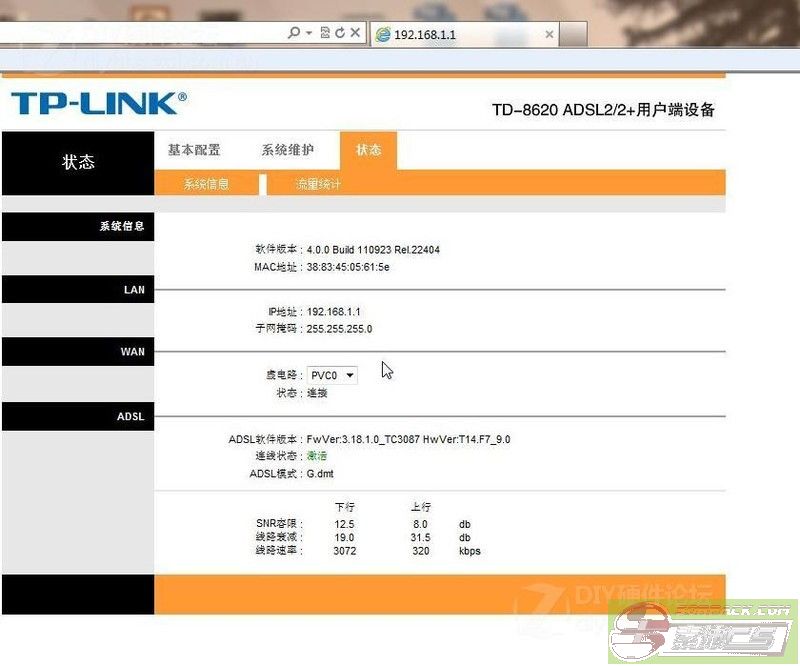Click upstream line attenuation value 31.5

pos(420,537)
